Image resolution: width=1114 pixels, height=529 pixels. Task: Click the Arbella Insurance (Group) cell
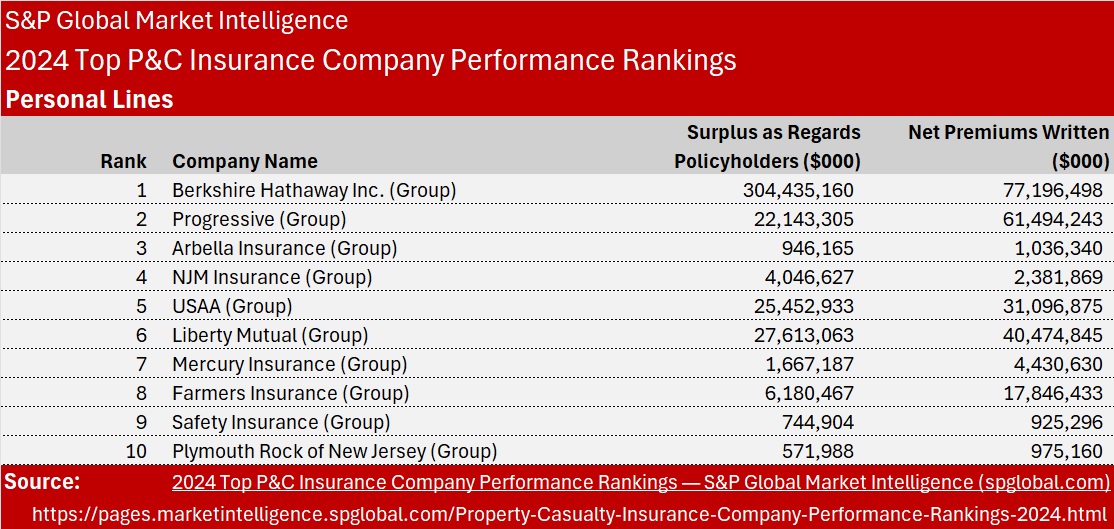point(284,248)
